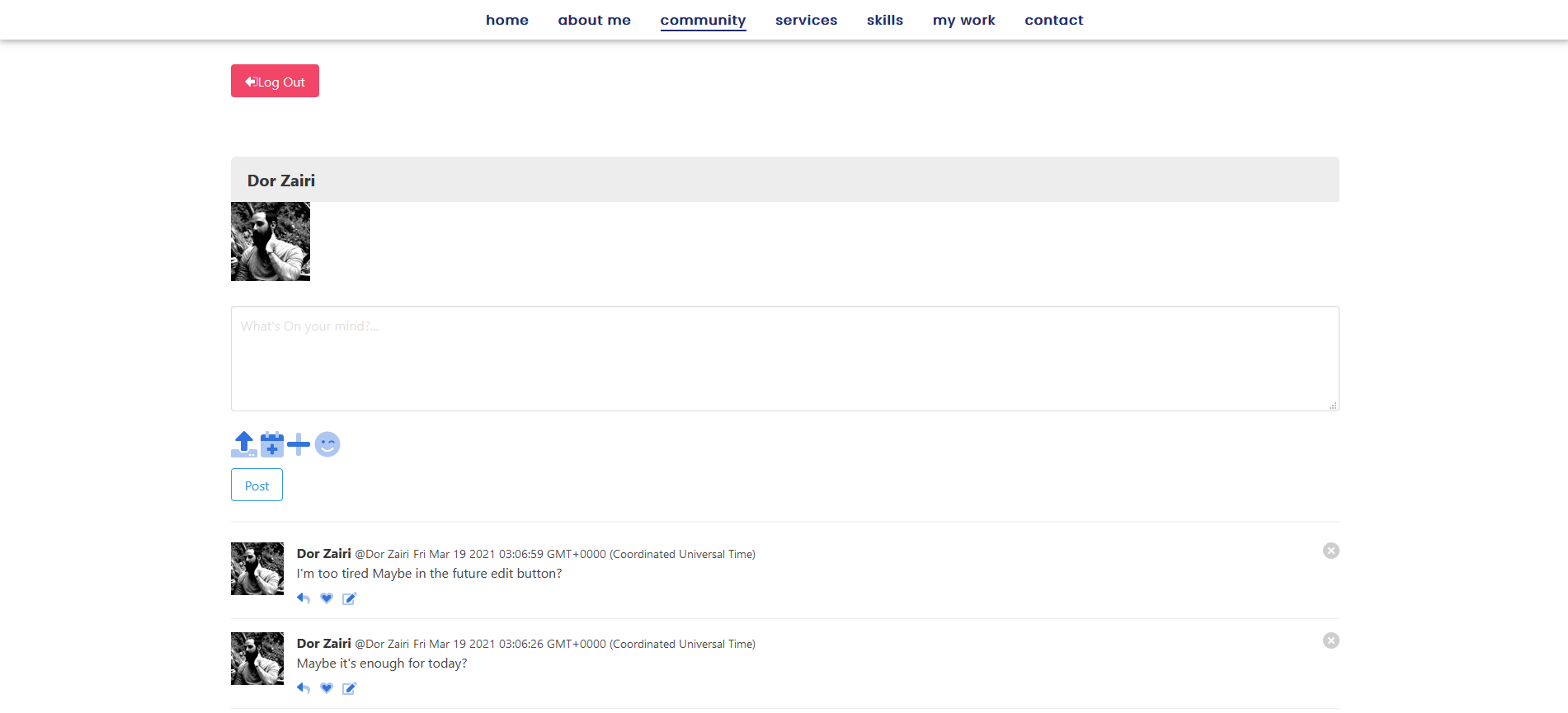Navigate to skills
The image size is (1568, 713).
(885, 20)
